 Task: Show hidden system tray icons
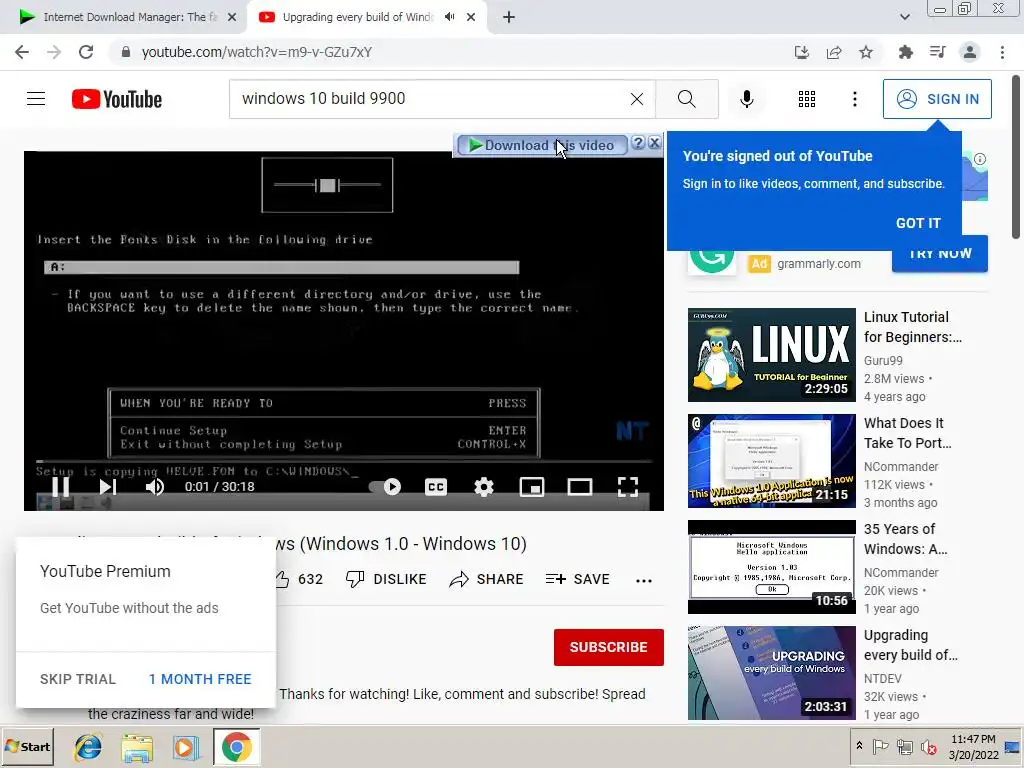click(x=859, y=746)
